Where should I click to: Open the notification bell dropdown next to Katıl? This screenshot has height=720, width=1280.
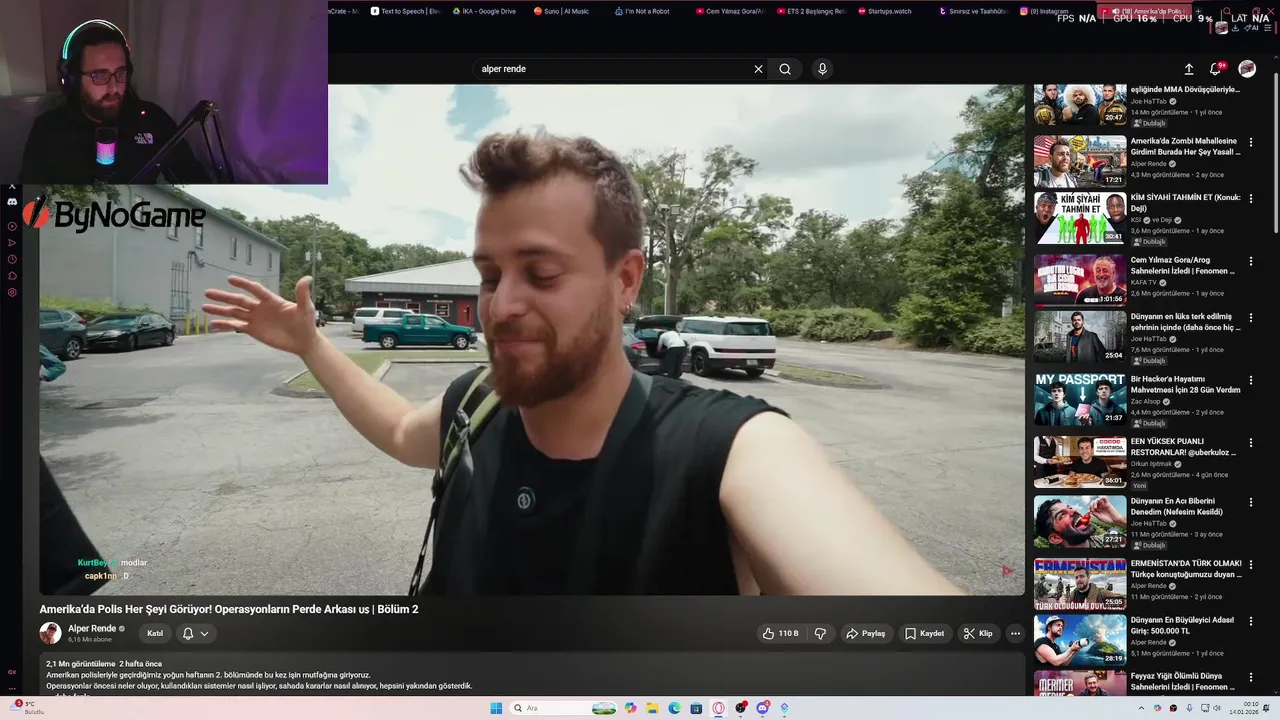(196, 633)
